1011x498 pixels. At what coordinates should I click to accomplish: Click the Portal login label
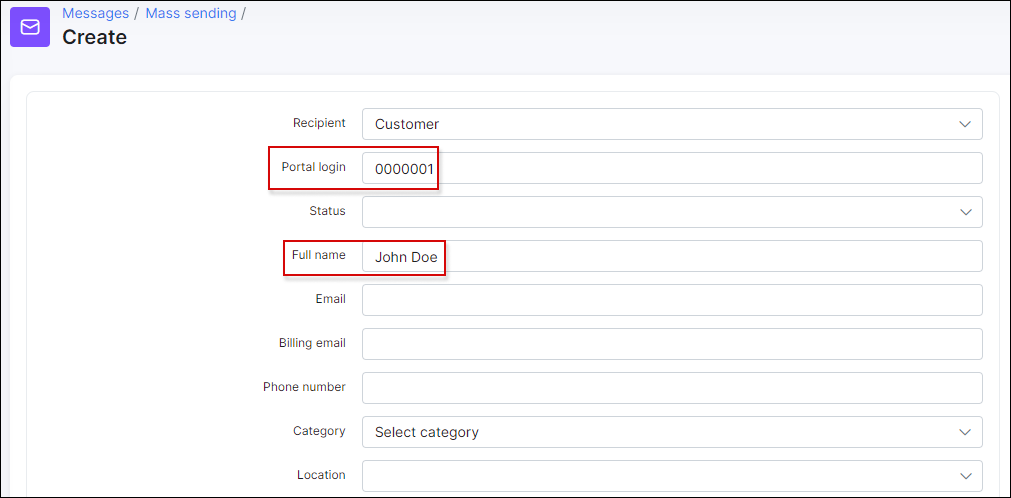pyautogui.click(x=313, y=167)
